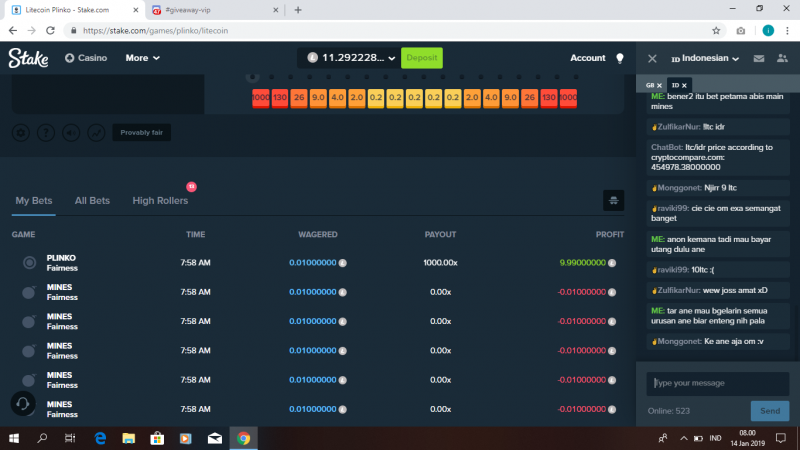Screen dimensions: 800x450
Task: Focus the Type your message field
Action: pyautogui.click(x=717, y=383)
